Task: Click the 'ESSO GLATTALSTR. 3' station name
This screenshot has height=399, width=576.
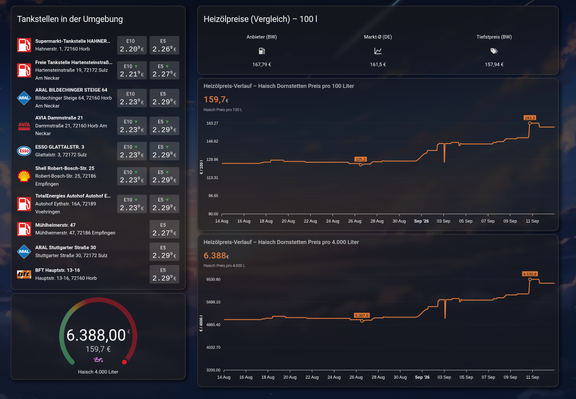Action: click(x=60, y=147)
